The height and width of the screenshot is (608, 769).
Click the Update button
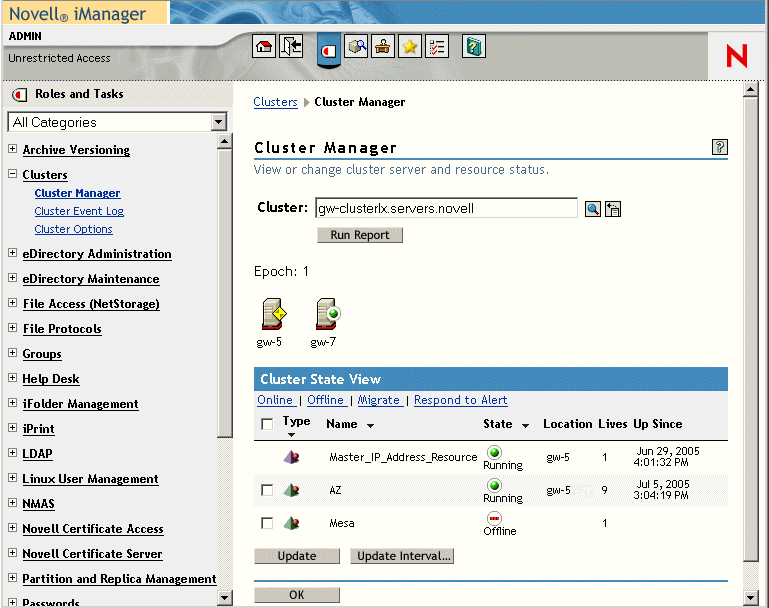tap(297, 556)
